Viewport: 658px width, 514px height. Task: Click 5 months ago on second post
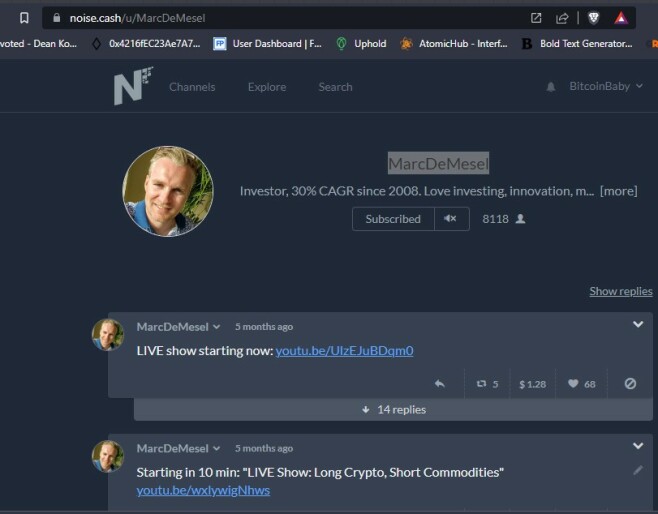pos(264,448)
